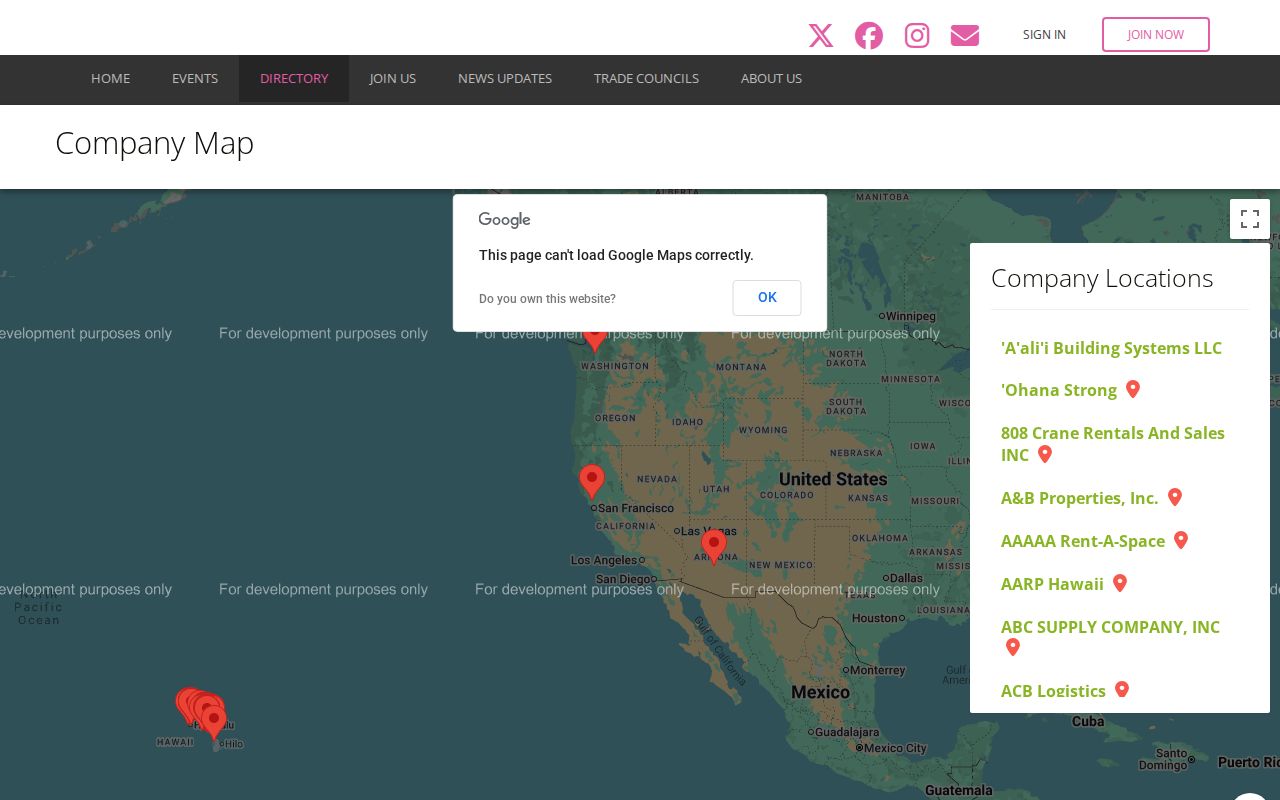
Task: Select the map marker near San Francisco
Action: (x=592, y=481)
